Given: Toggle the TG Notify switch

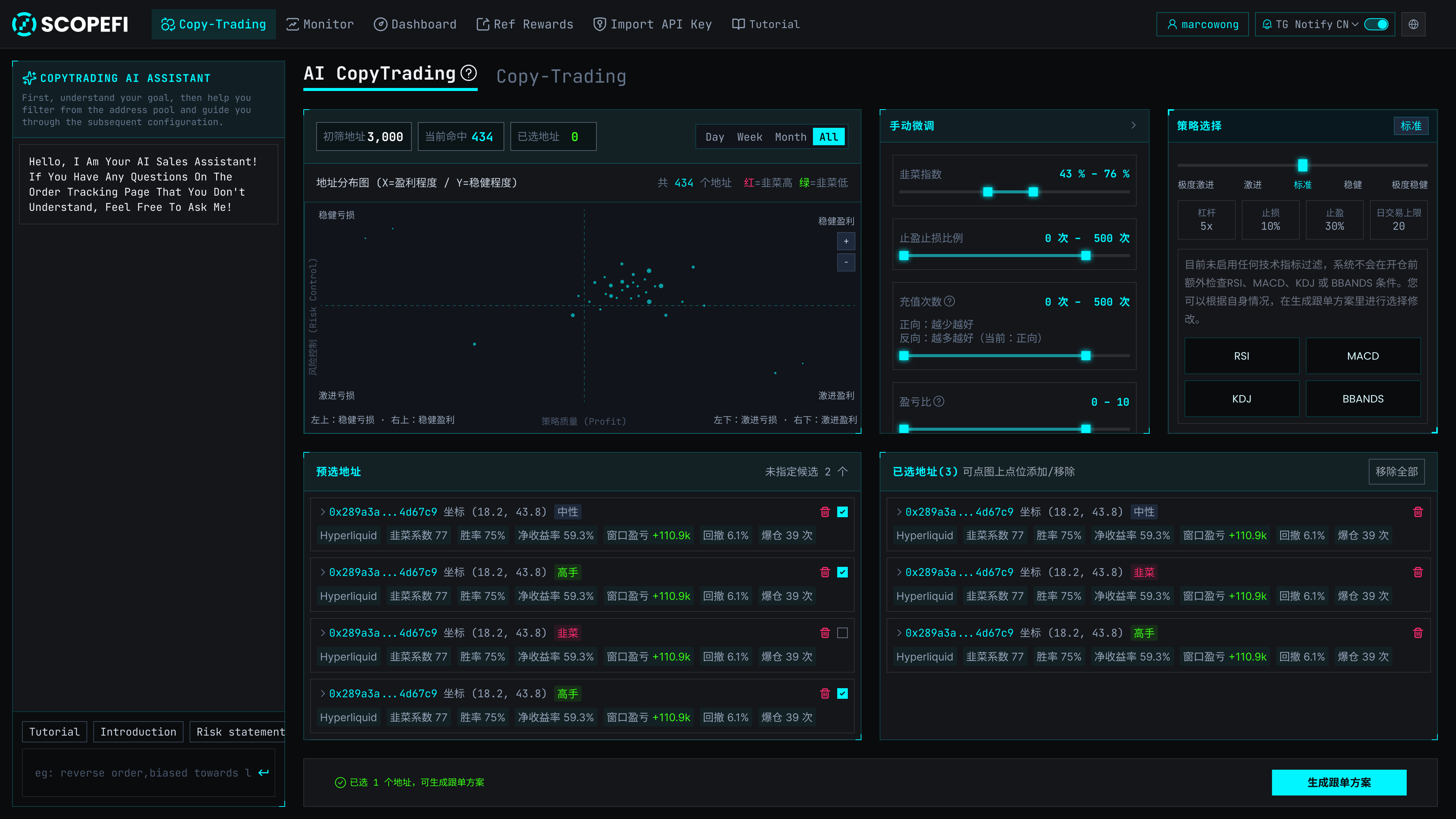Looking at the screenshot, I should [x=1376, y=24].
